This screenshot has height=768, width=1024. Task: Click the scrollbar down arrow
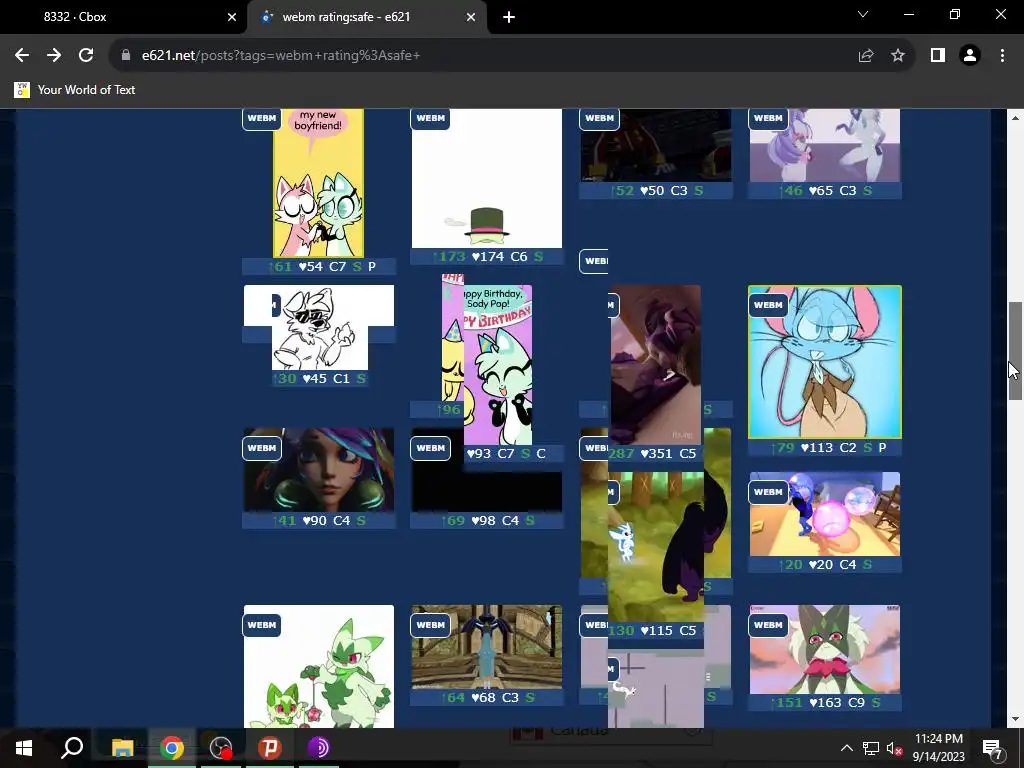tap(1015, 720)
